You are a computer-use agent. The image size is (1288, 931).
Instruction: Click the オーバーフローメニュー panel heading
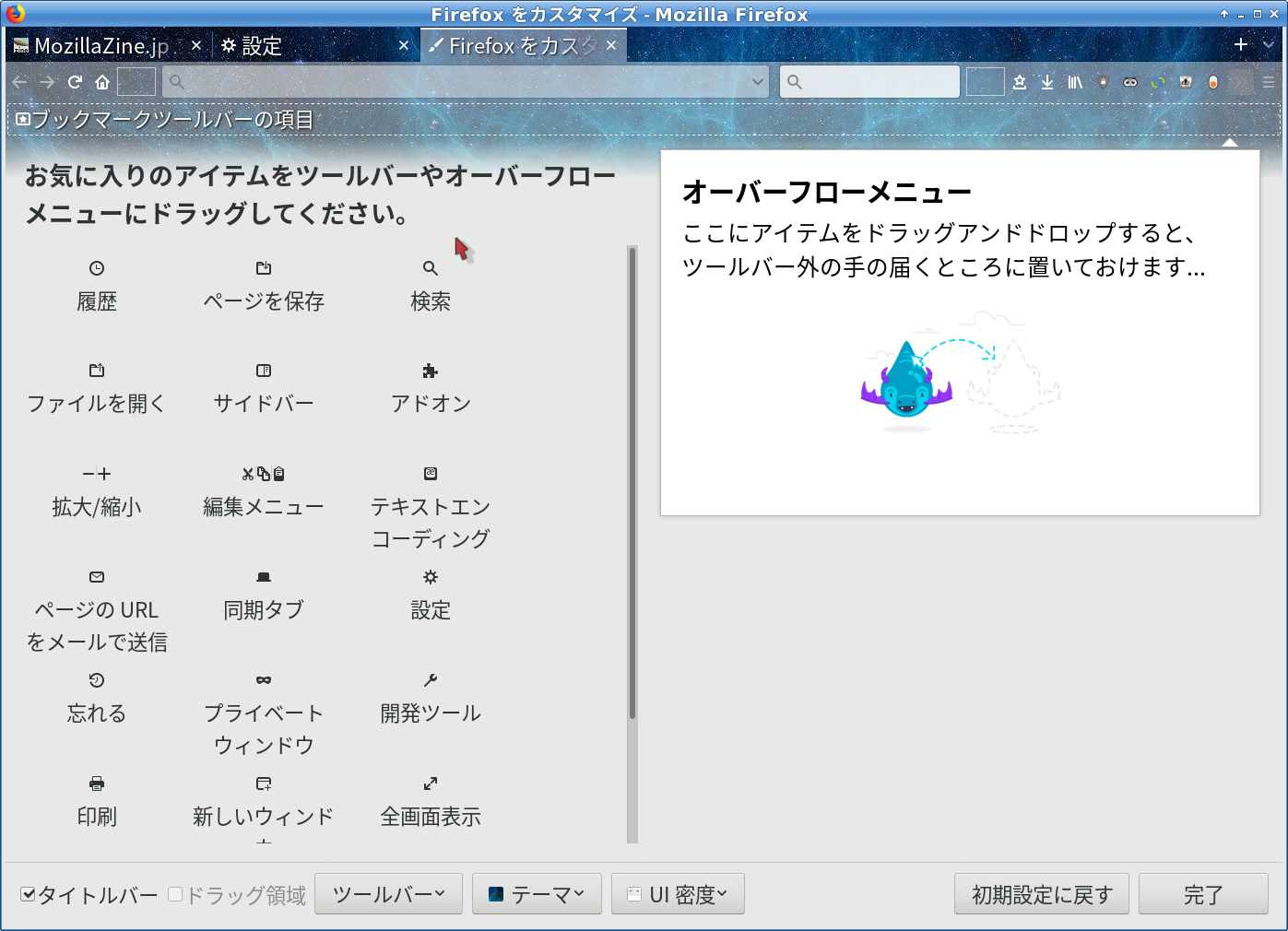pos(827,193)
